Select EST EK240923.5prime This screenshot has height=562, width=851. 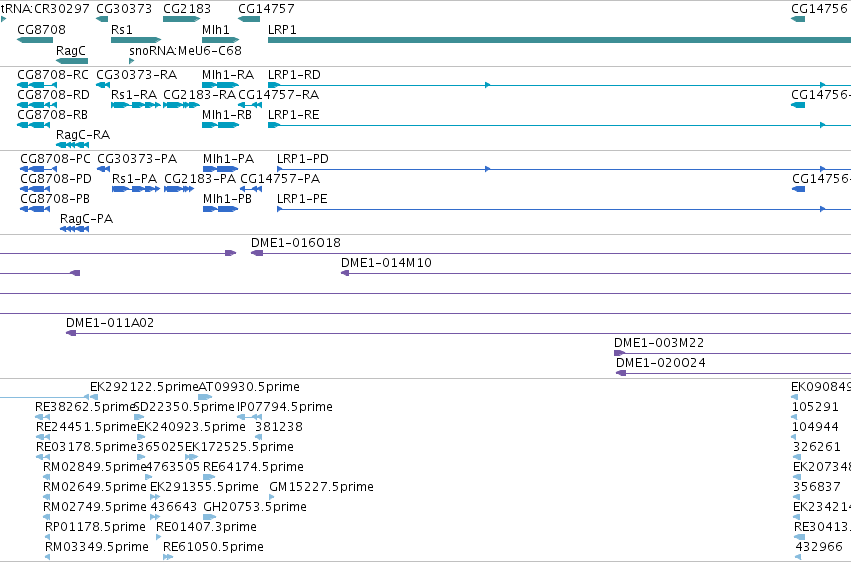[x=191, y=427]
